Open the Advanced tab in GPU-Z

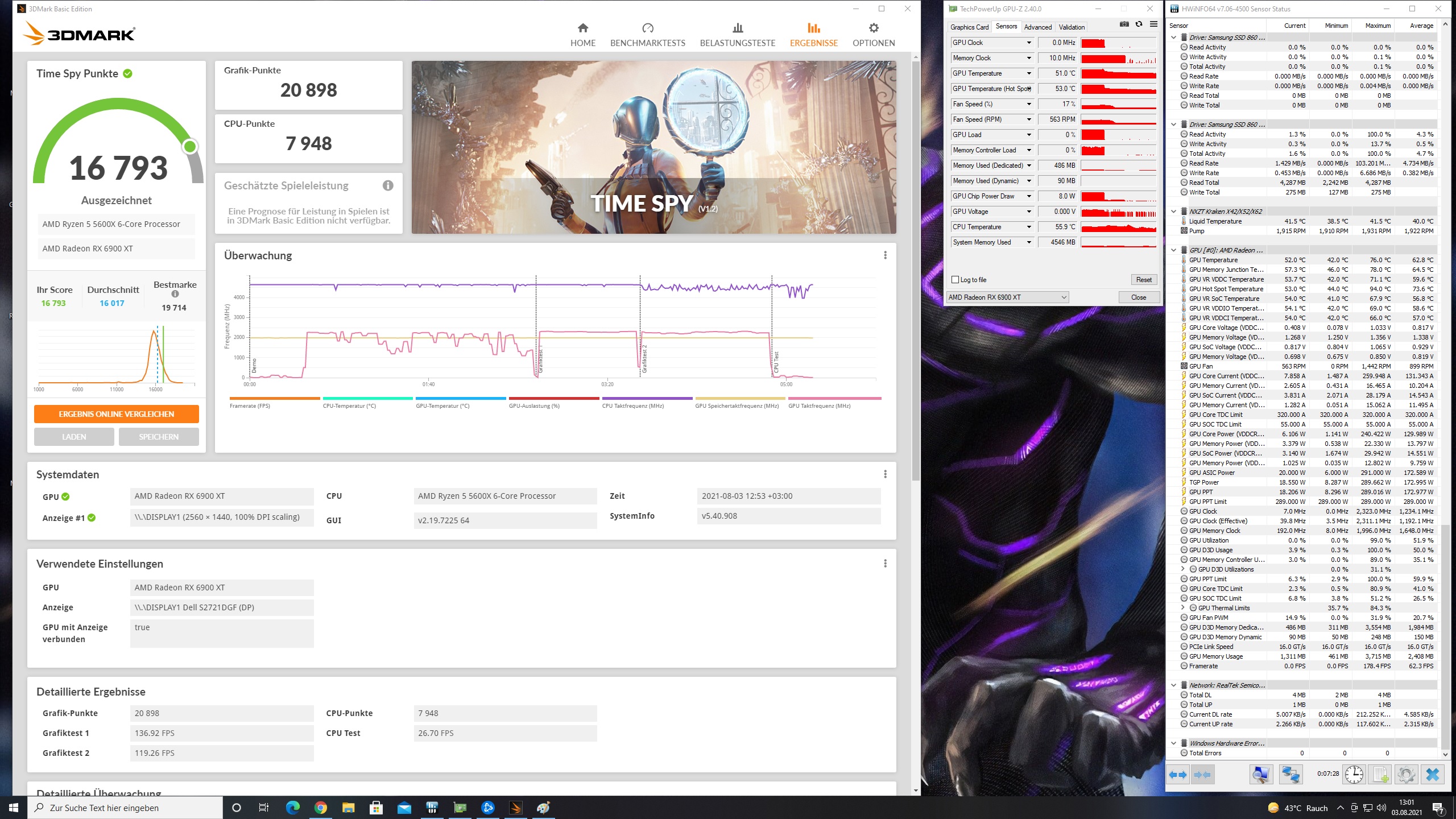click(x=1037, y=27)
